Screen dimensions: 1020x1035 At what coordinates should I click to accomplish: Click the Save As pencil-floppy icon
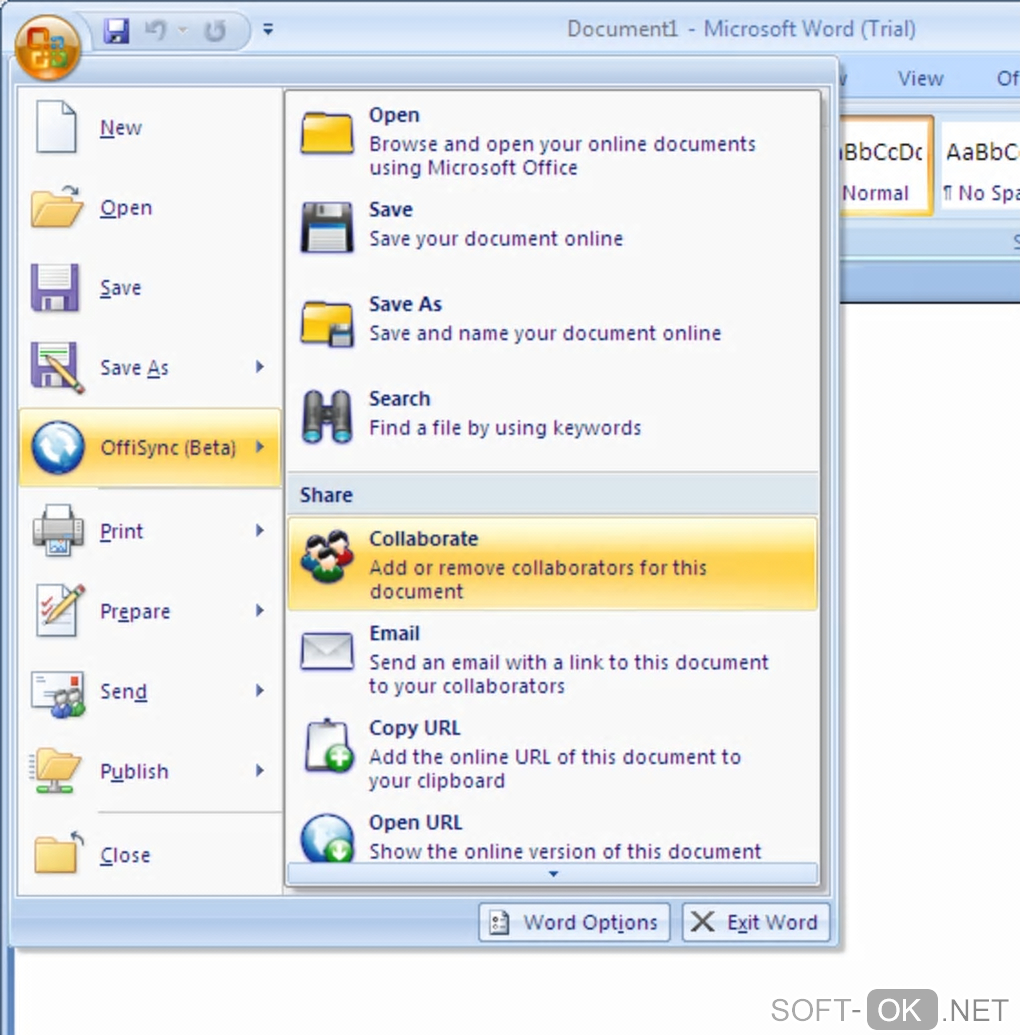pyautogui.click(x=57, y=368)
